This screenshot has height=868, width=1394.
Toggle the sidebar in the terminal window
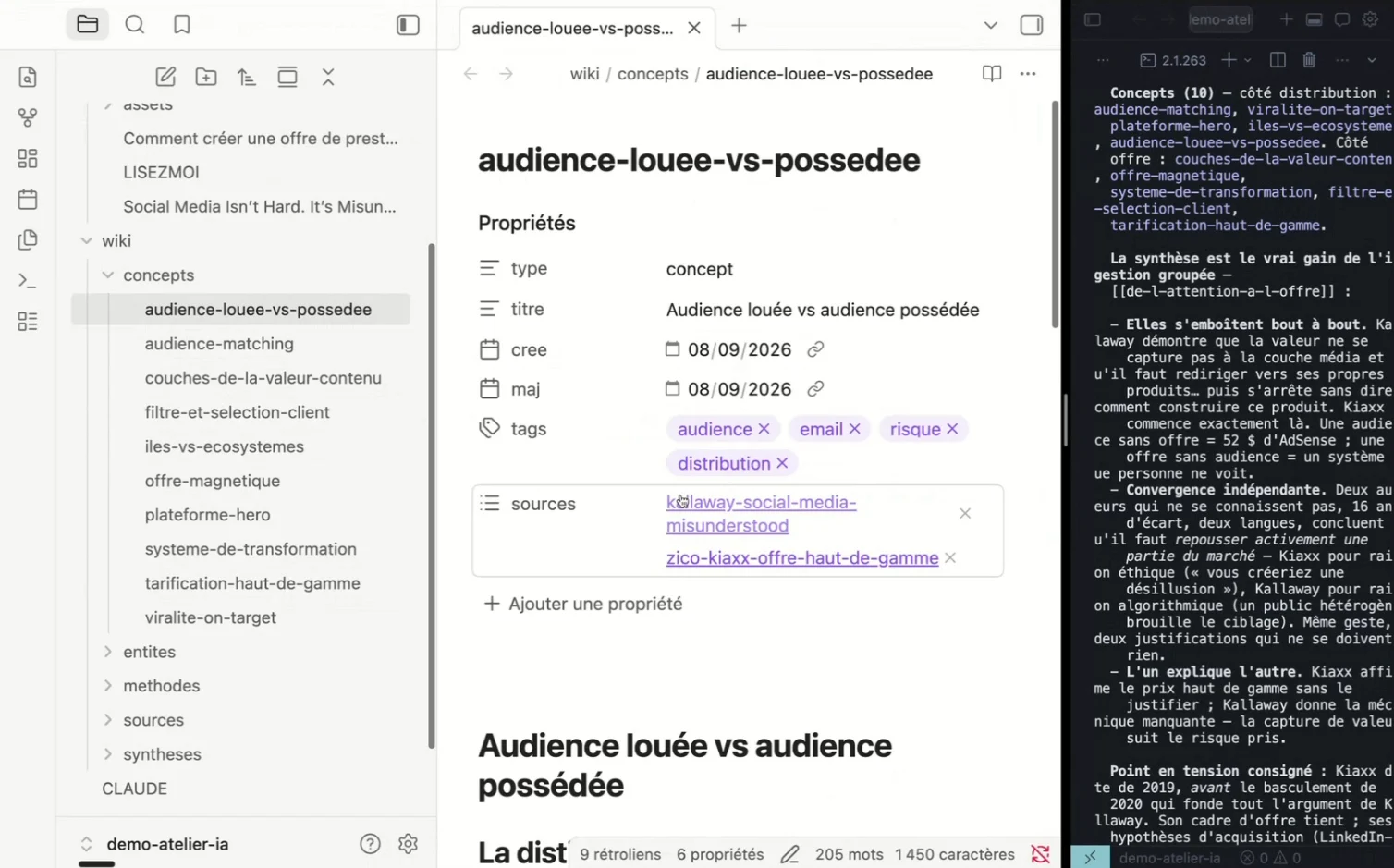(x=1093, y=19)
